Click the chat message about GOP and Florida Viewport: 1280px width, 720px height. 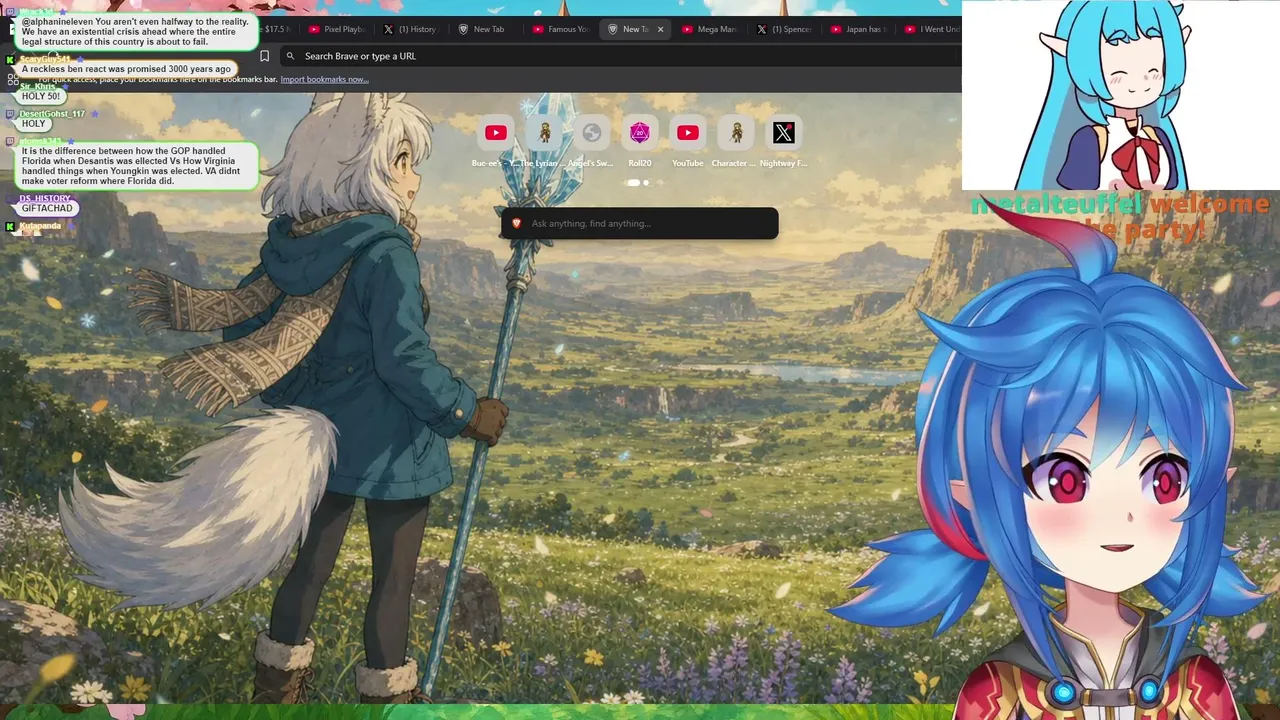coord(137,166)
